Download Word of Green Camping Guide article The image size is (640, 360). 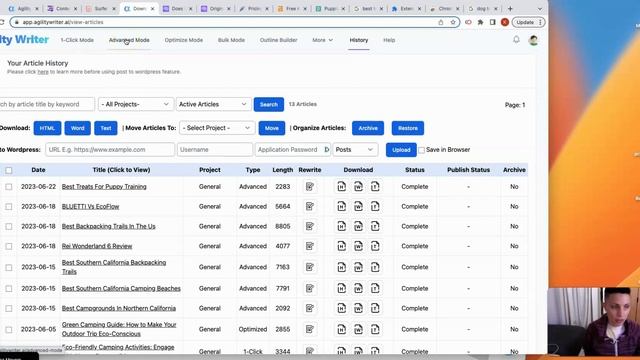[x=358, y=329]
